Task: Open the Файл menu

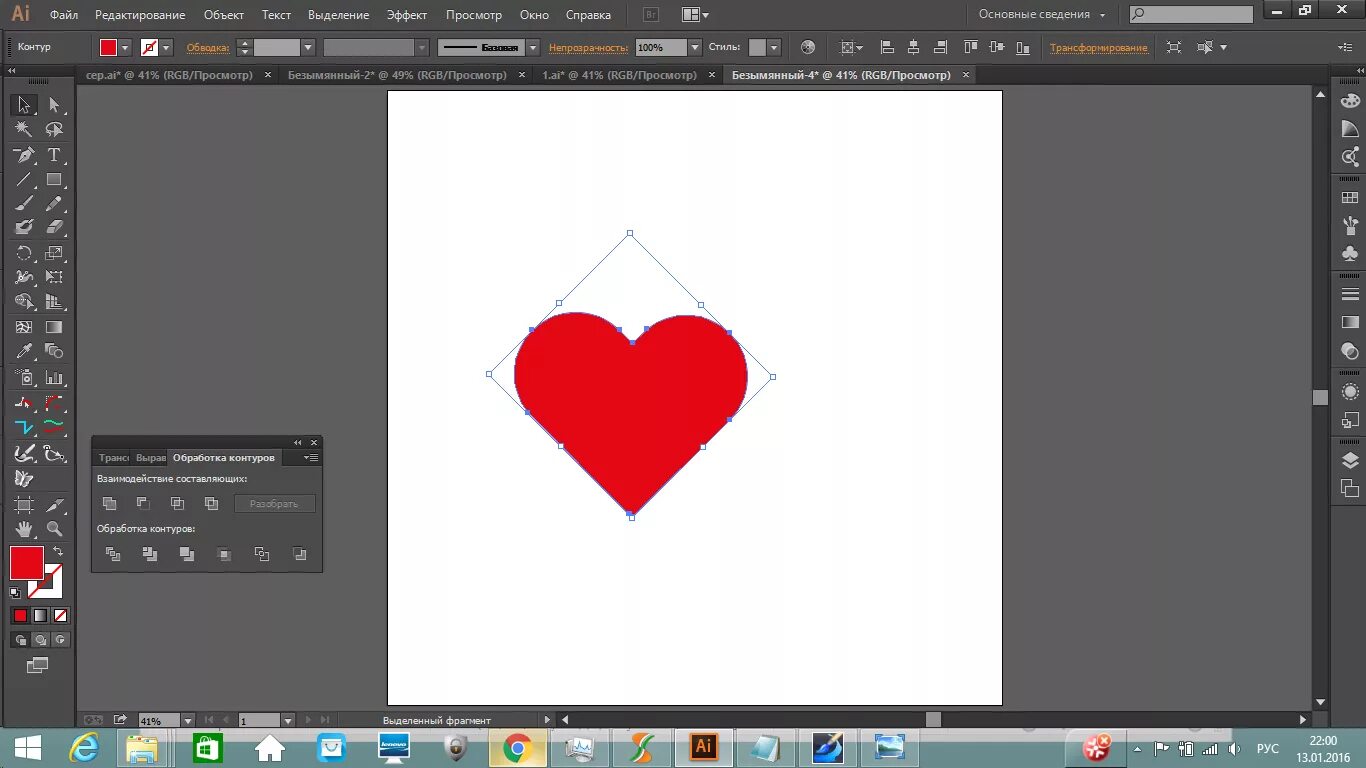Action: [64, 15]
